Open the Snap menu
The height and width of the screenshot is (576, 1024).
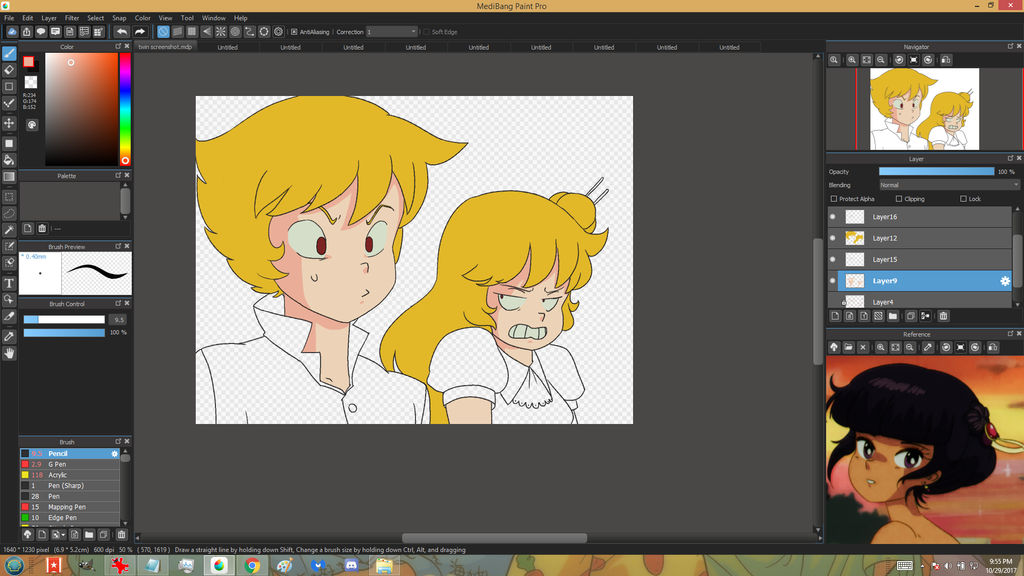(x=119, y=18)
